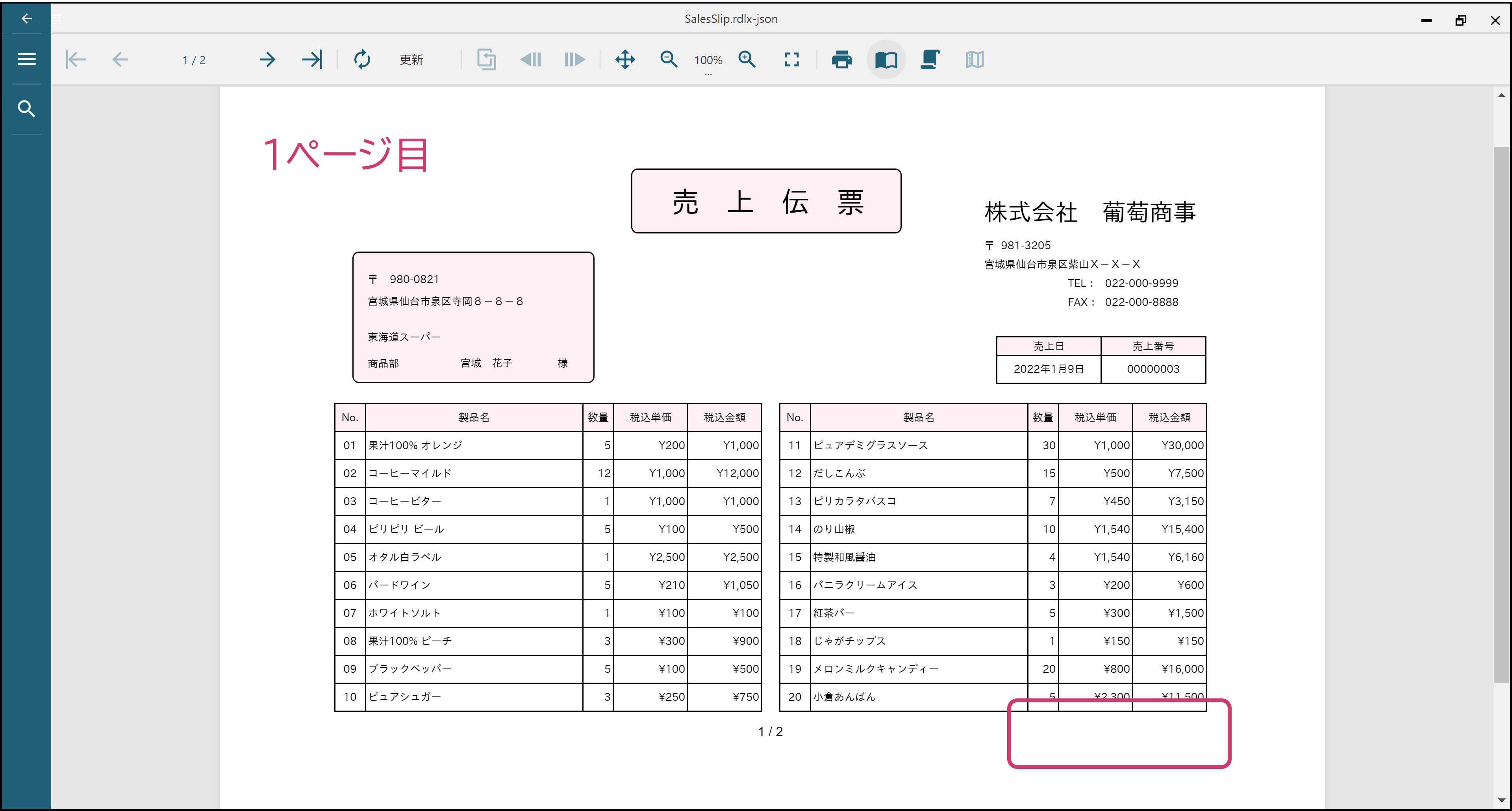The image size is (1512, 811).
Task: Toggle single page view mode
Action: tap(886, 59)
